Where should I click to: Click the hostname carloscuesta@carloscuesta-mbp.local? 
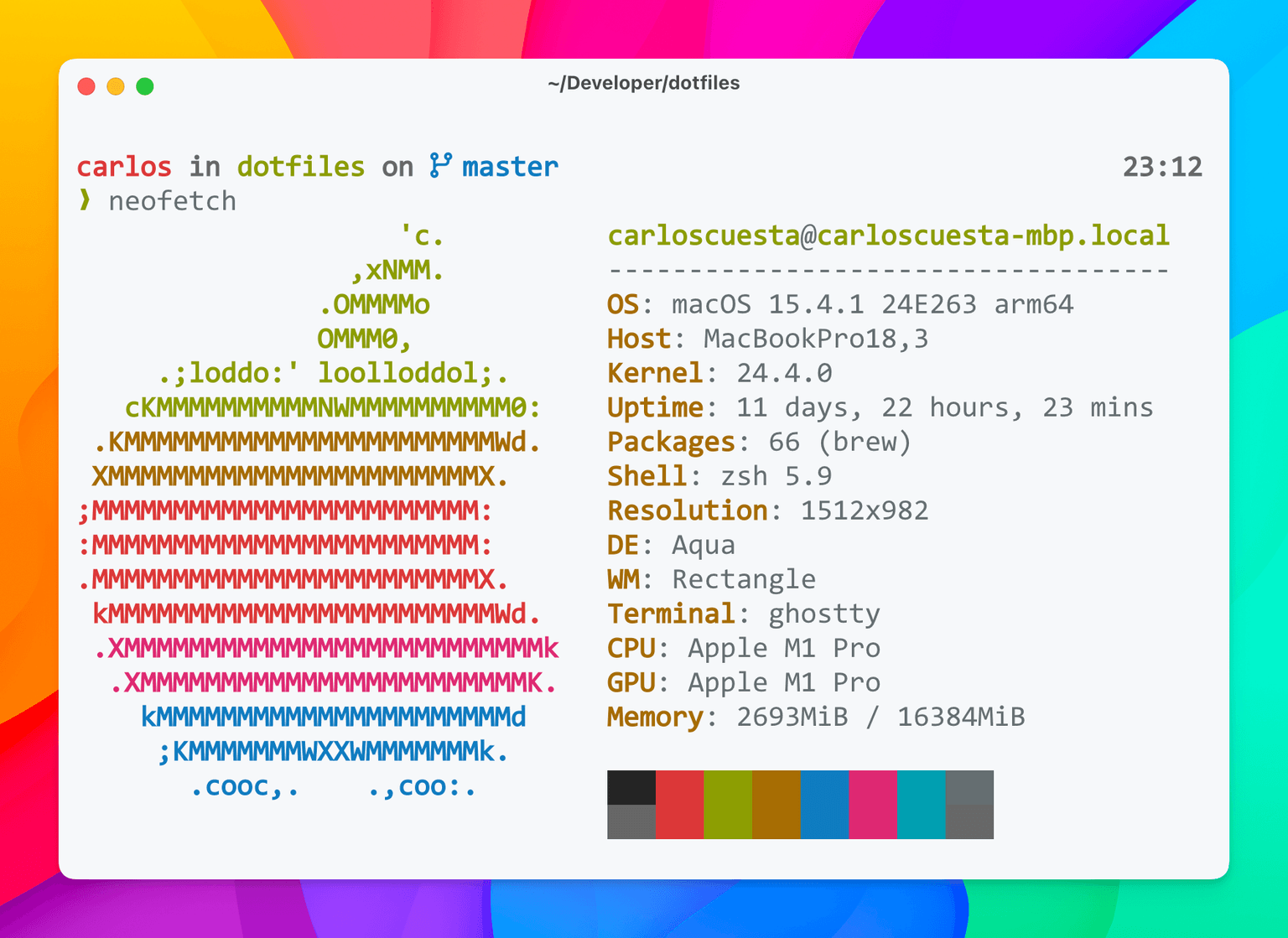click(888, 236)
